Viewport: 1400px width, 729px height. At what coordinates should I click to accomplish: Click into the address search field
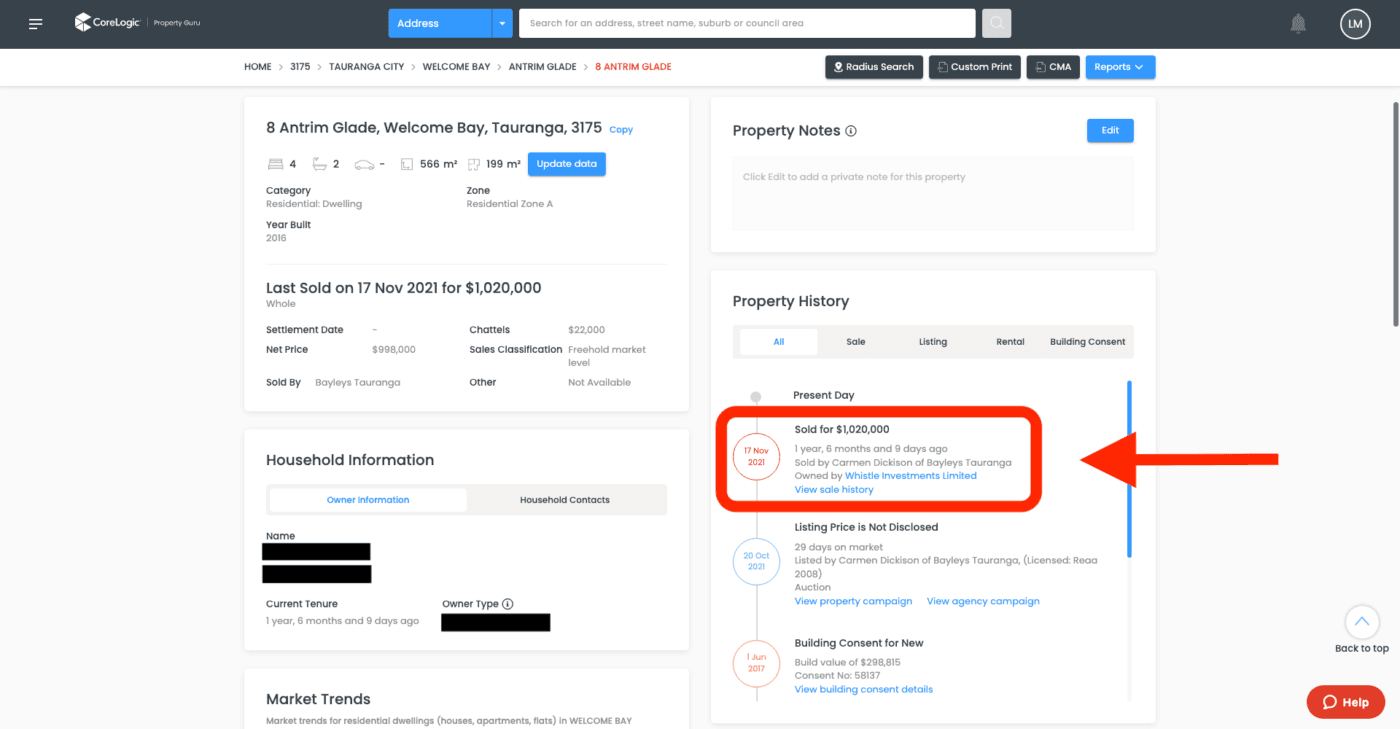tap(746, 23)
